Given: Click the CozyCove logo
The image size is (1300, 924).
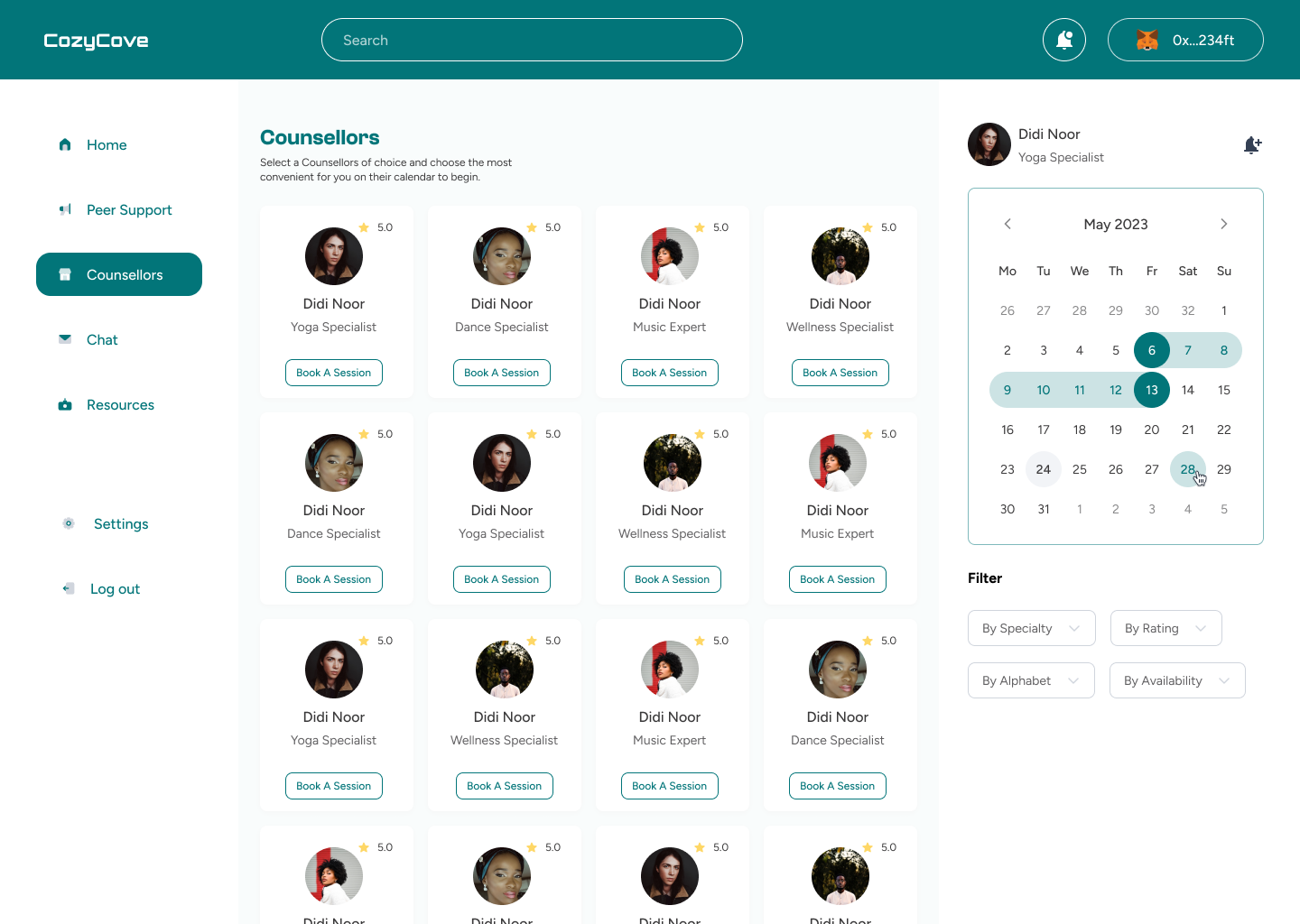Looking at the screenshot, I should [96, 41].
